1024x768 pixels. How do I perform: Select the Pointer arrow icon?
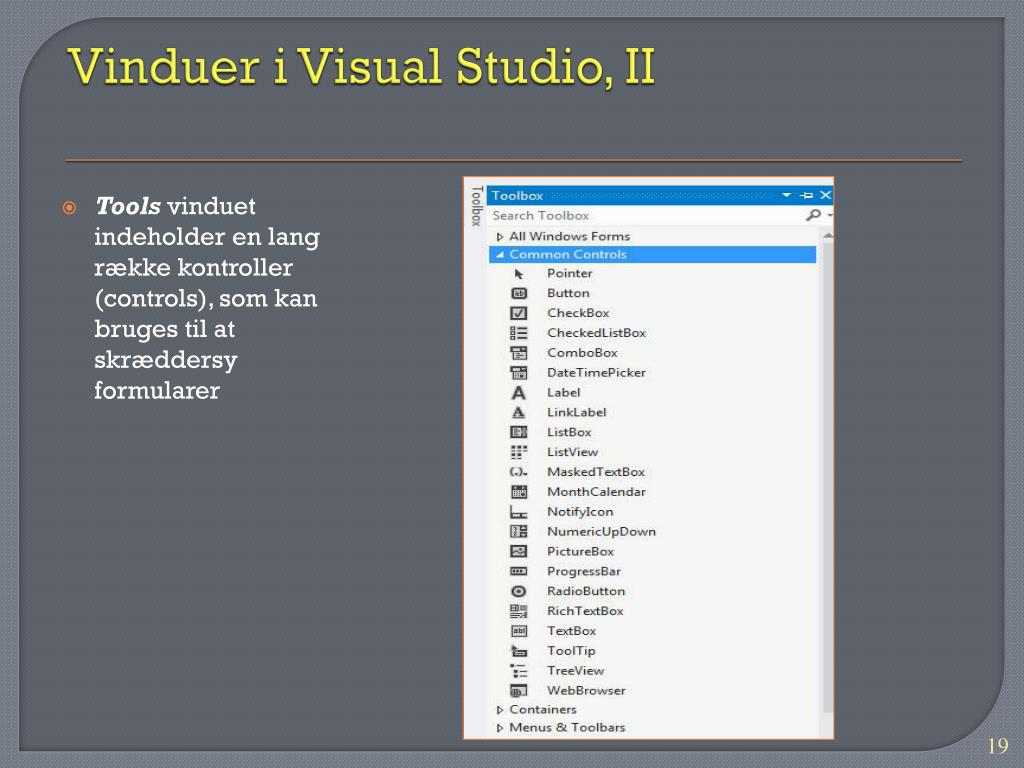(519, 274)
